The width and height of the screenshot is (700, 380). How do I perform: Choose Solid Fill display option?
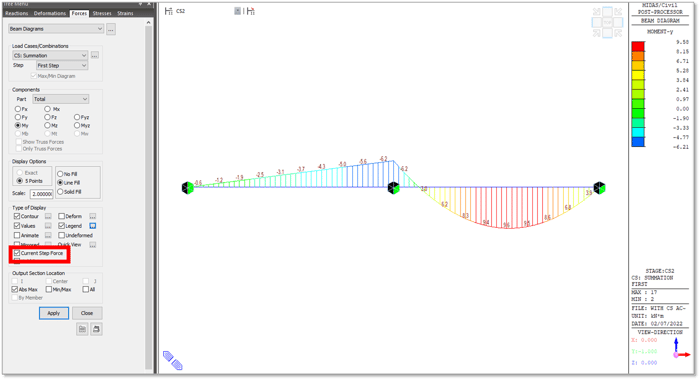click(60, 192)
